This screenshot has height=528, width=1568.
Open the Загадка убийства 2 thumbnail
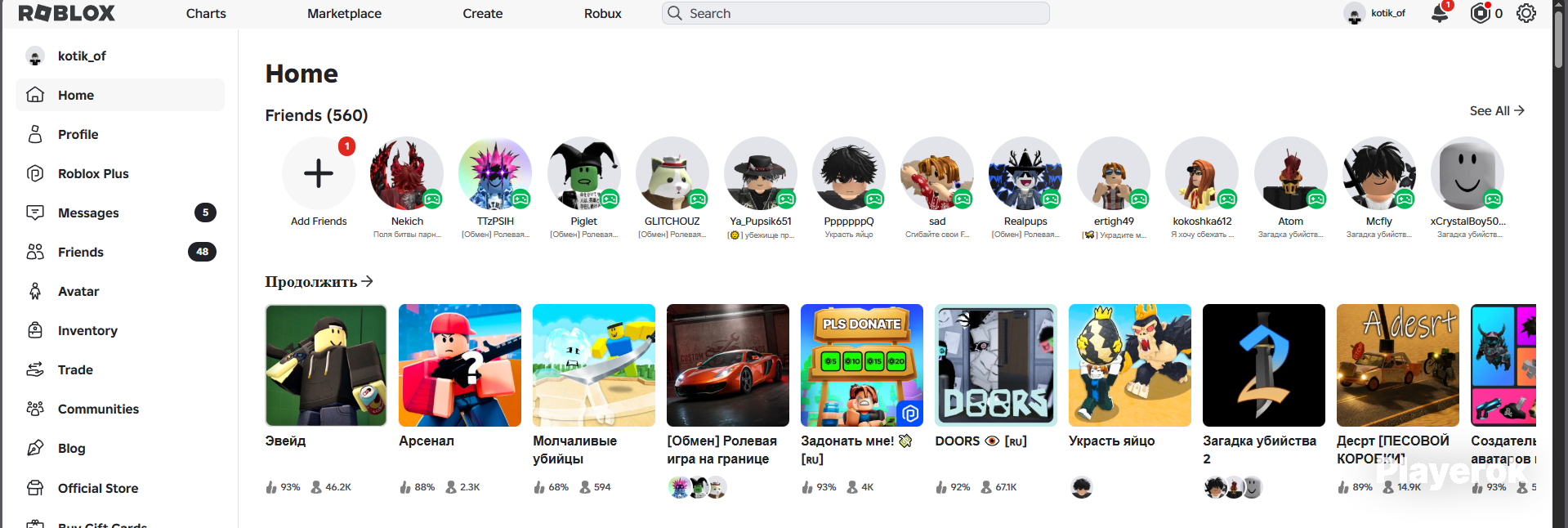1264,365
